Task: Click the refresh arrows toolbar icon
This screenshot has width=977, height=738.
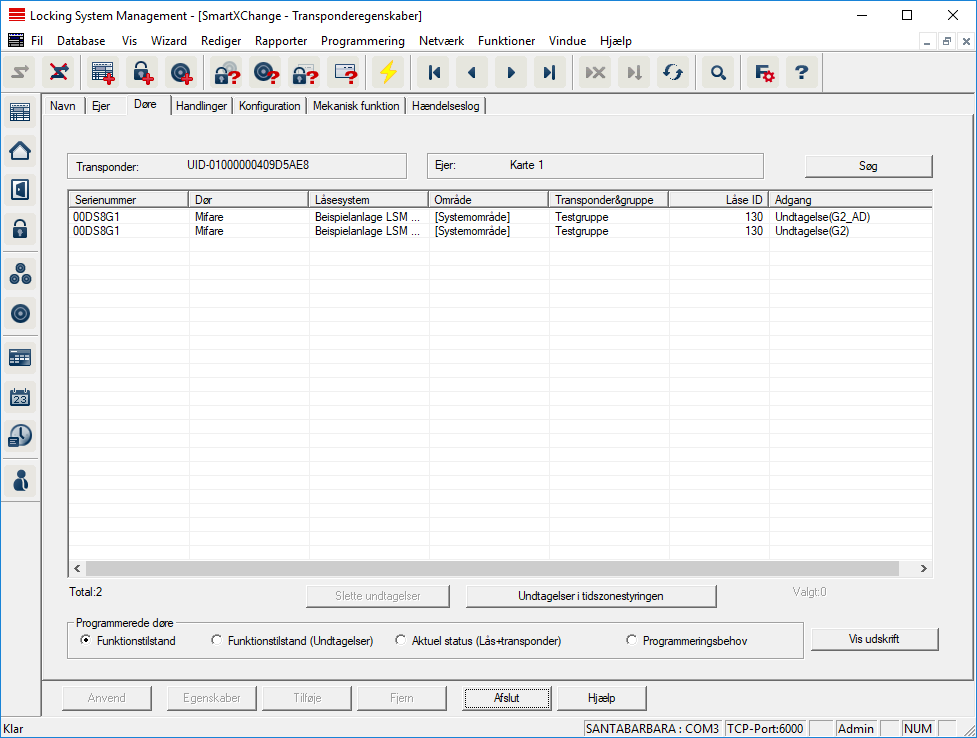Action: pos(673,72)
